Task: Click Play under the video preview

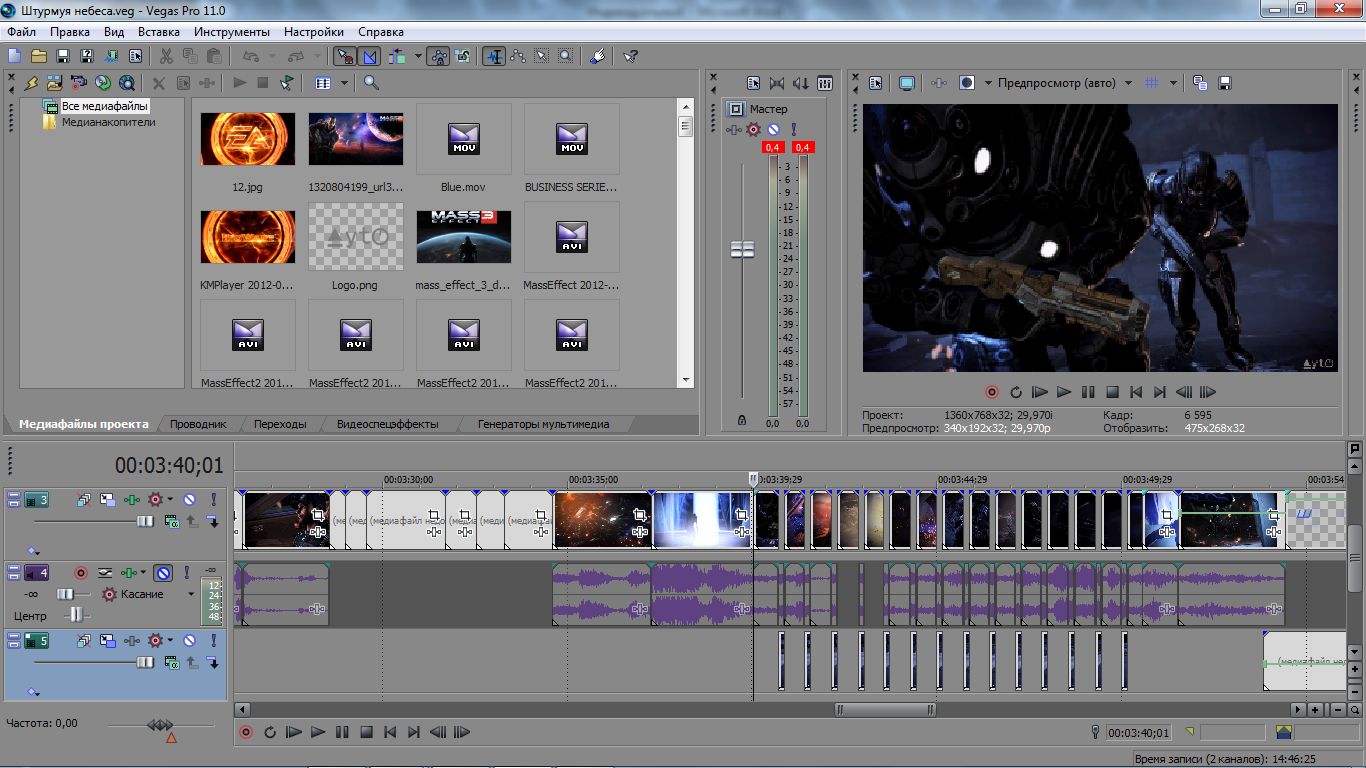Action: click(1064, 393)
